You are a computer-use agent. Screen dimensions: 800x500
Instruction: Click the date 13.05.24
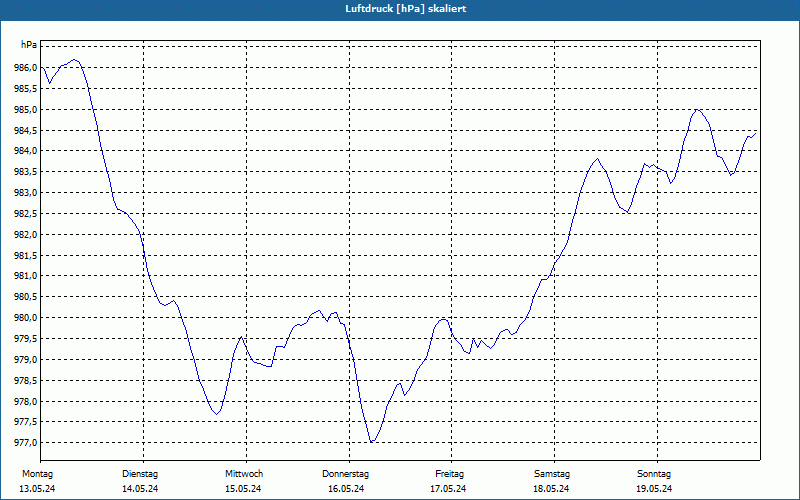click(37, 489)
